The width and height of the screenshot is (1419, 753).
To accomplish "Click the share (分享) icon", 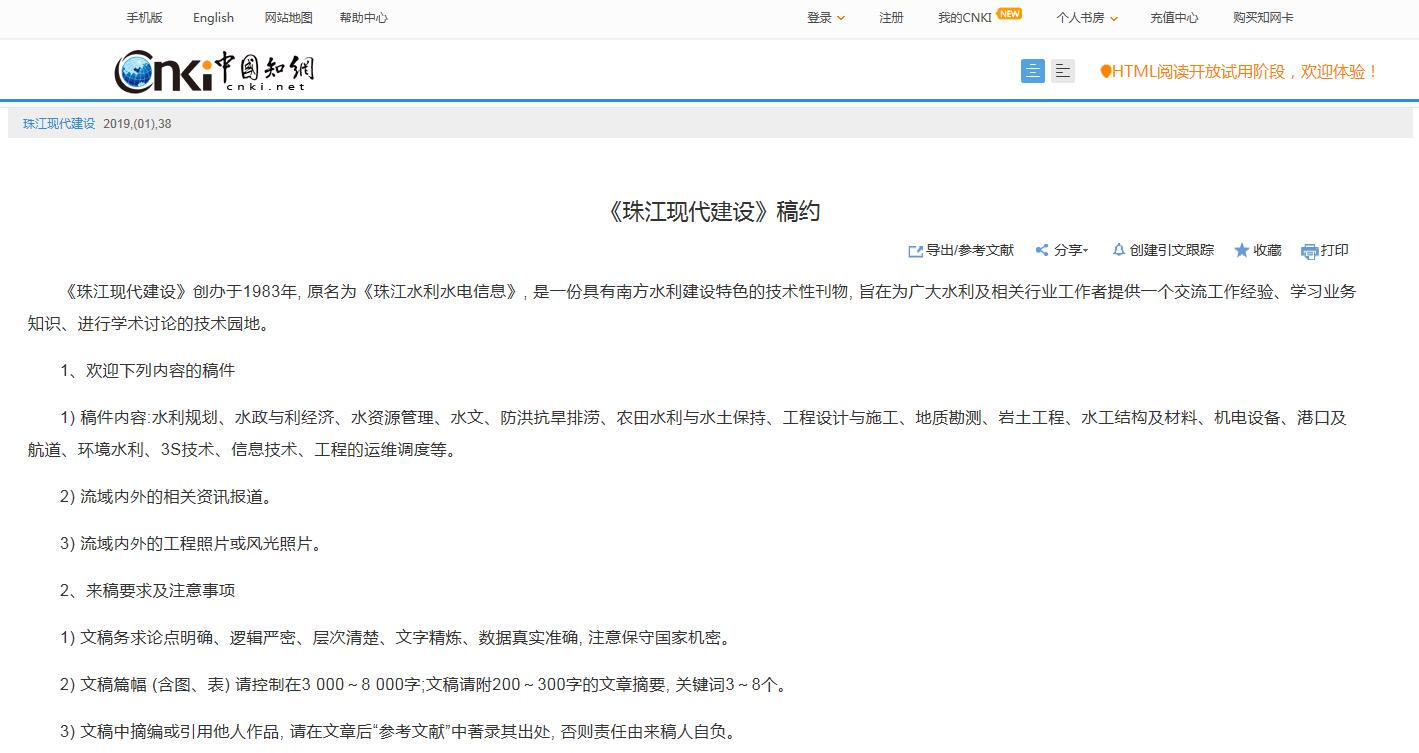I will pyautogui.click(x=1042, y=251).
